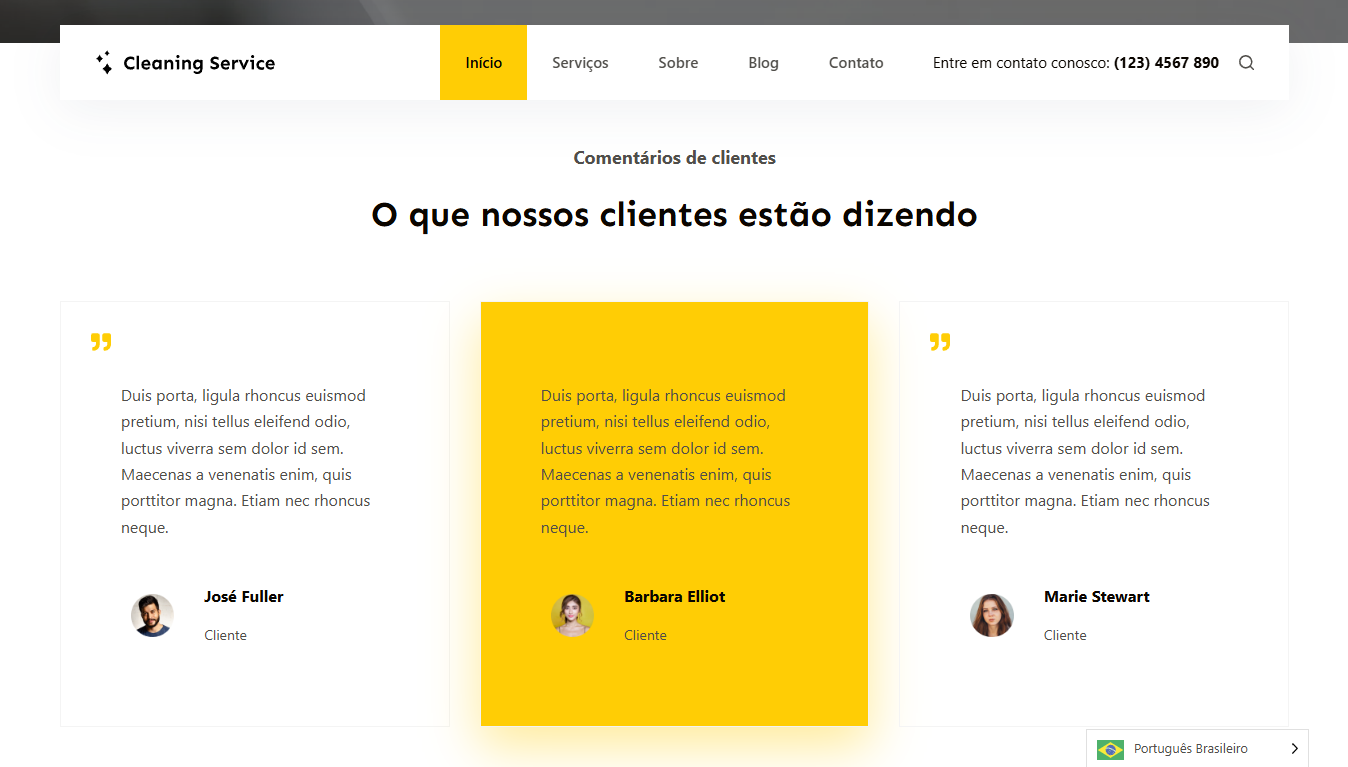Image resolution: width=1348 pixels, height=767 pixels.
Task: Open the search magnifier icon
Action: [1246, 63]
